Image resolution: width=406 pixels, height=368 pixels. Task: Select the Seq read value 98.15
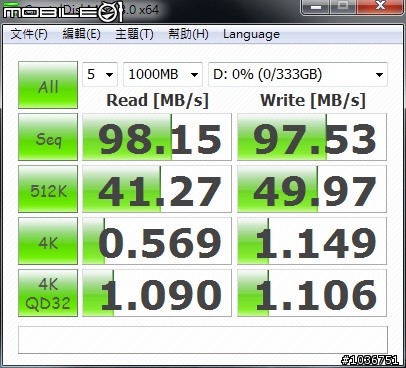[x=157, y=137]
